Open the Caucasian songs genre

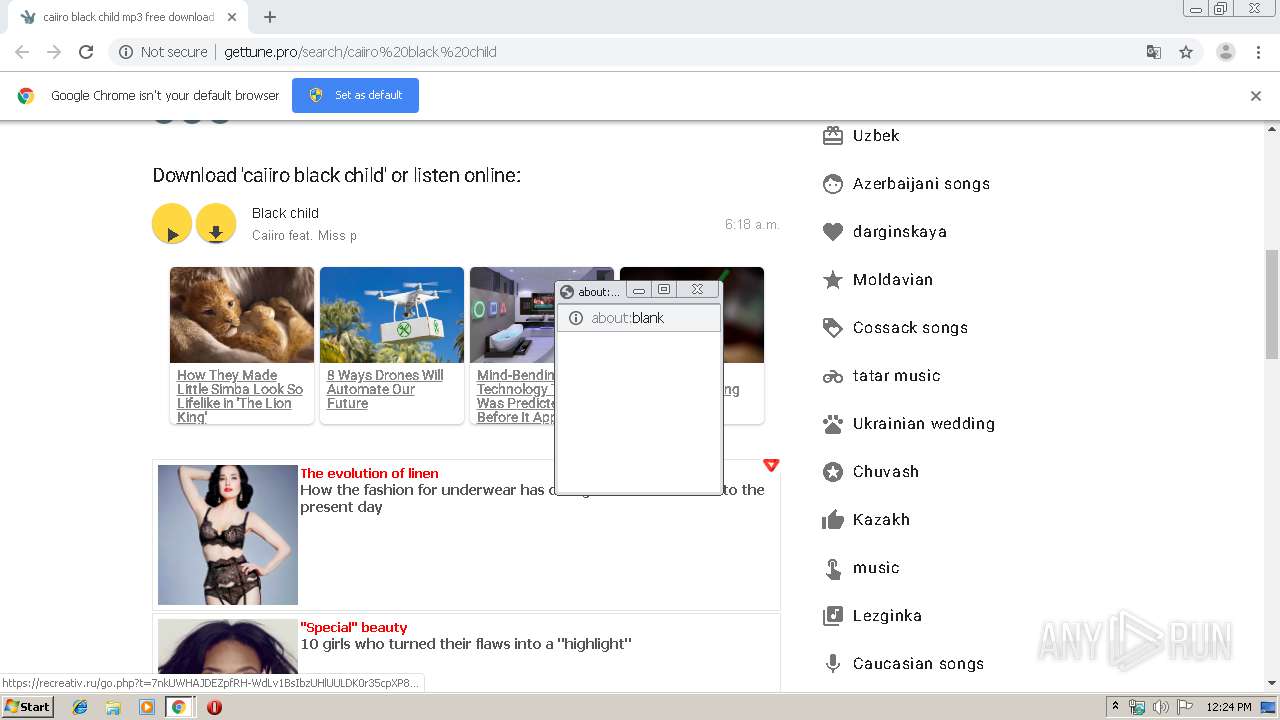918,664
